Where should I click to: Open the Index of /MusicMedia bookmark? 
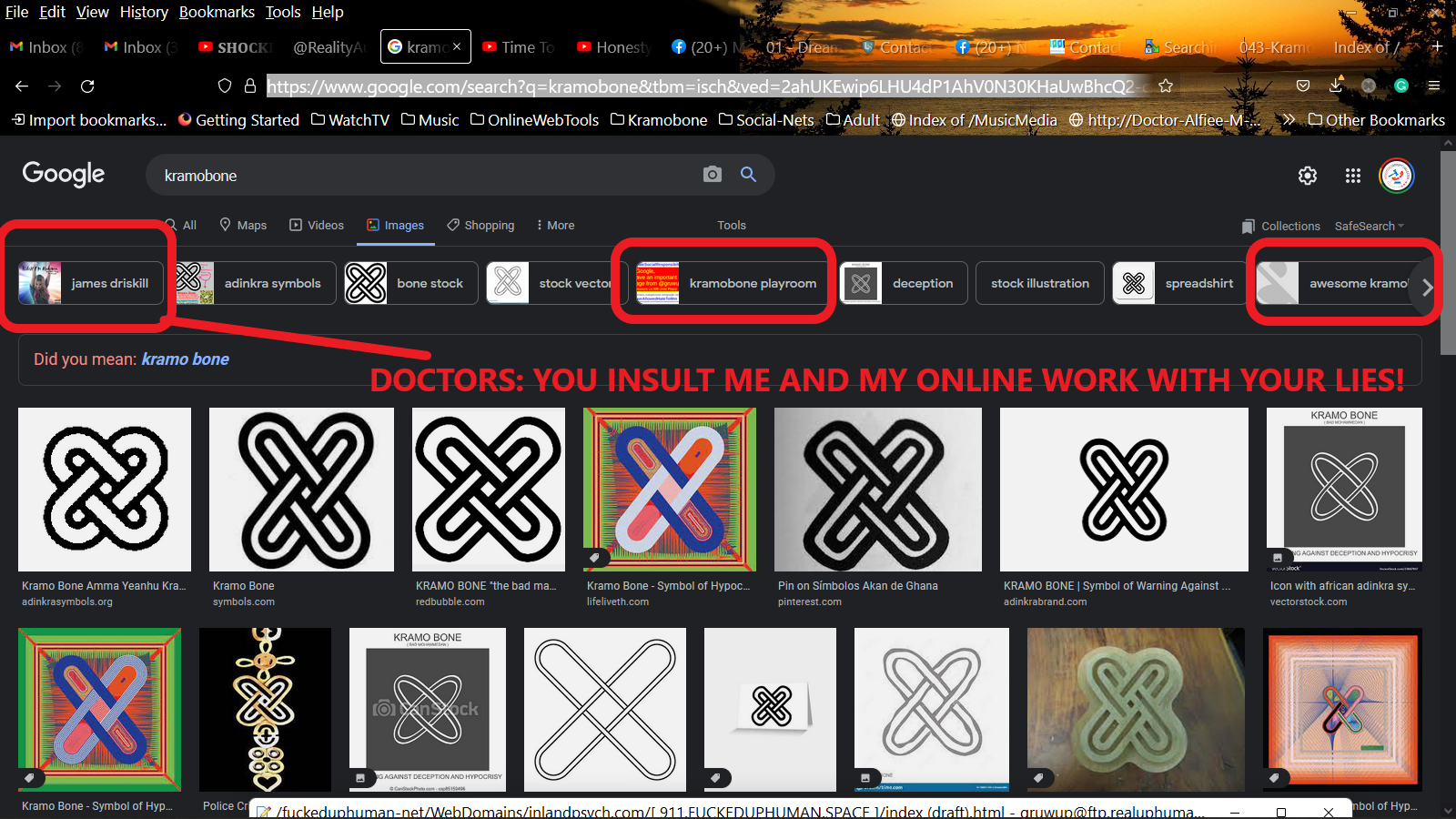coord(974,120)
